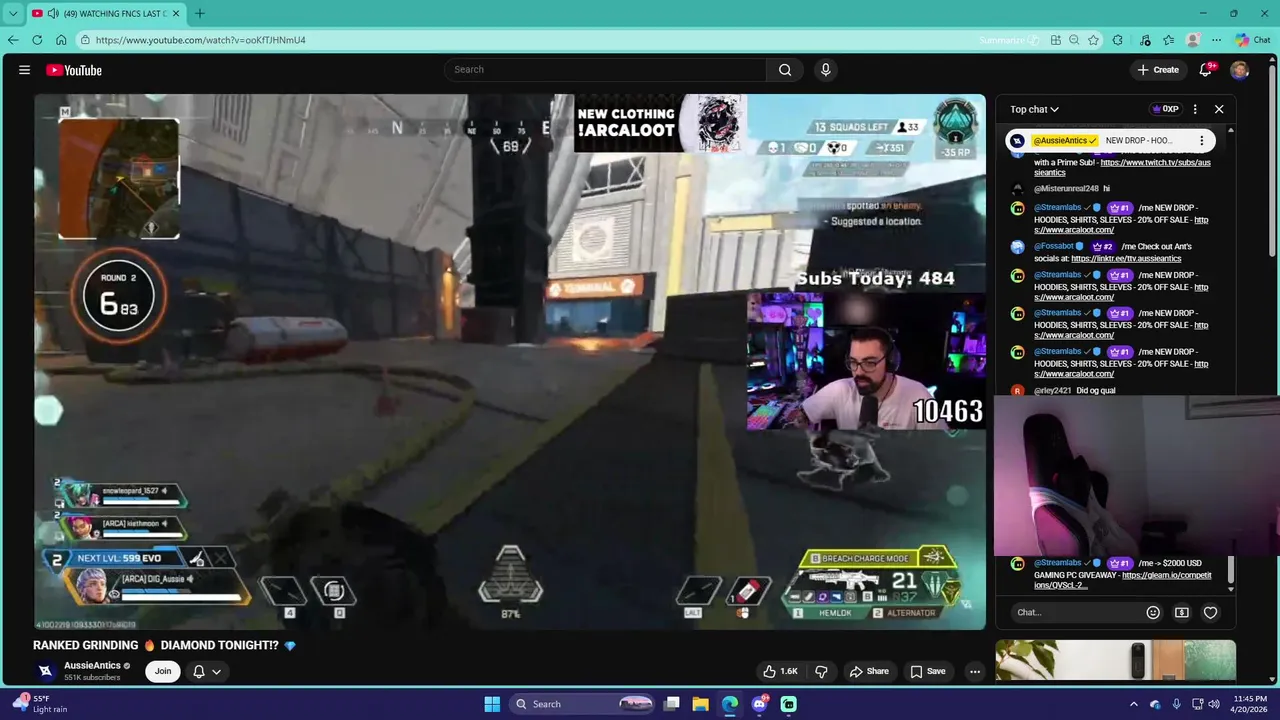
Task: Open the linktr.ee aussieantics link in chat
Action: point(1126,258)
